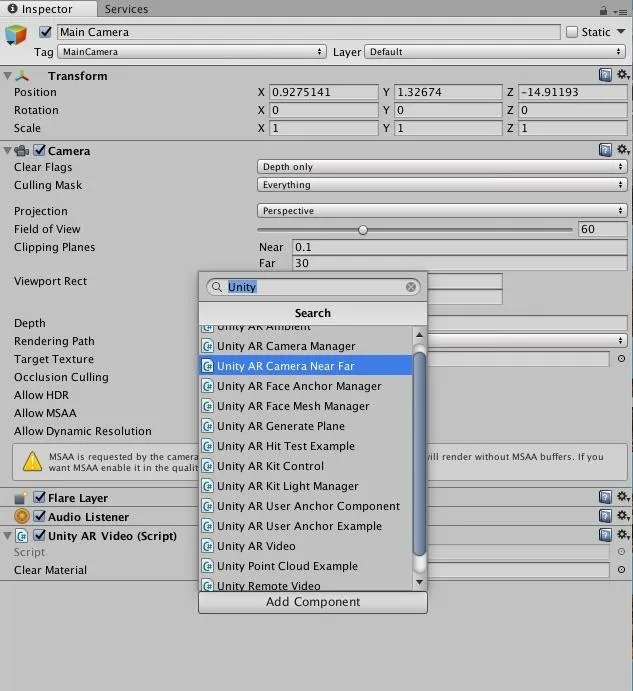Disable the Audio Listener checkbox

pyautogui.click(x=40, y=516)
